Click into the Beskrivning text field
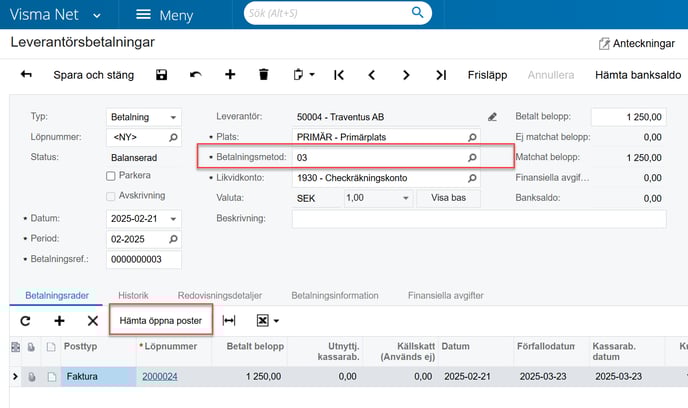The width and height of the screenshot is (688, 408). pos(478,219)
